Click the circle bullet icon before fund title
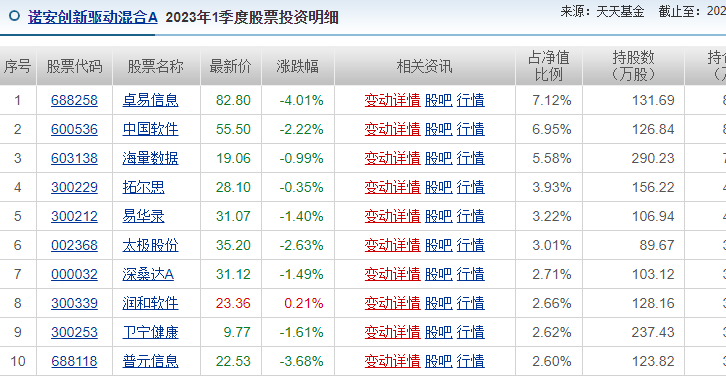The height and width of the screenshot is (388, 726). coord(14,16)
